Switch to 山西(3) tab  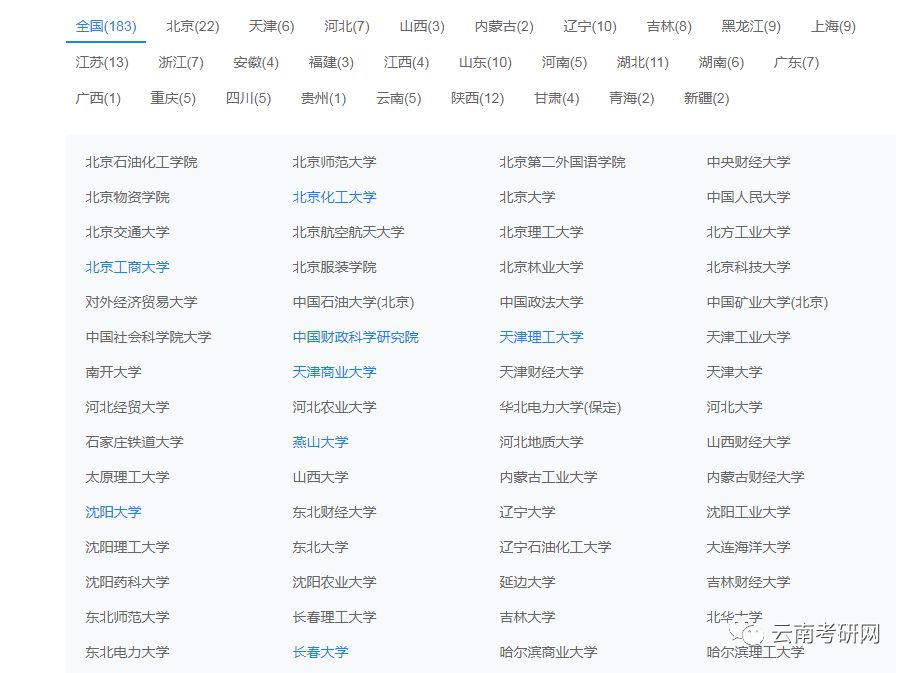pyautogui.click(x=422, y=27)
